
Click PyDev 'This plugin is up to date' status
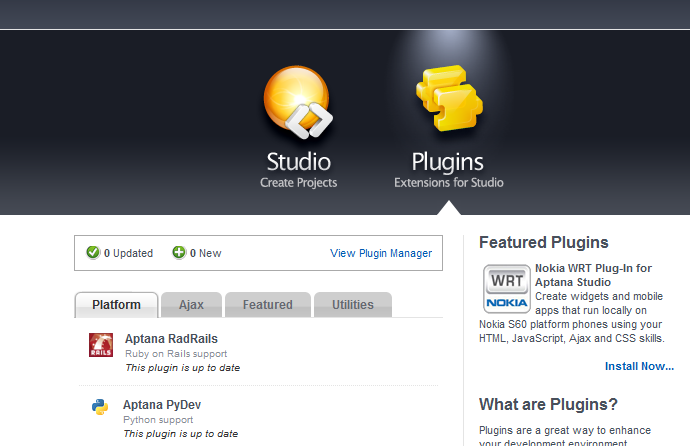(180, 434)
